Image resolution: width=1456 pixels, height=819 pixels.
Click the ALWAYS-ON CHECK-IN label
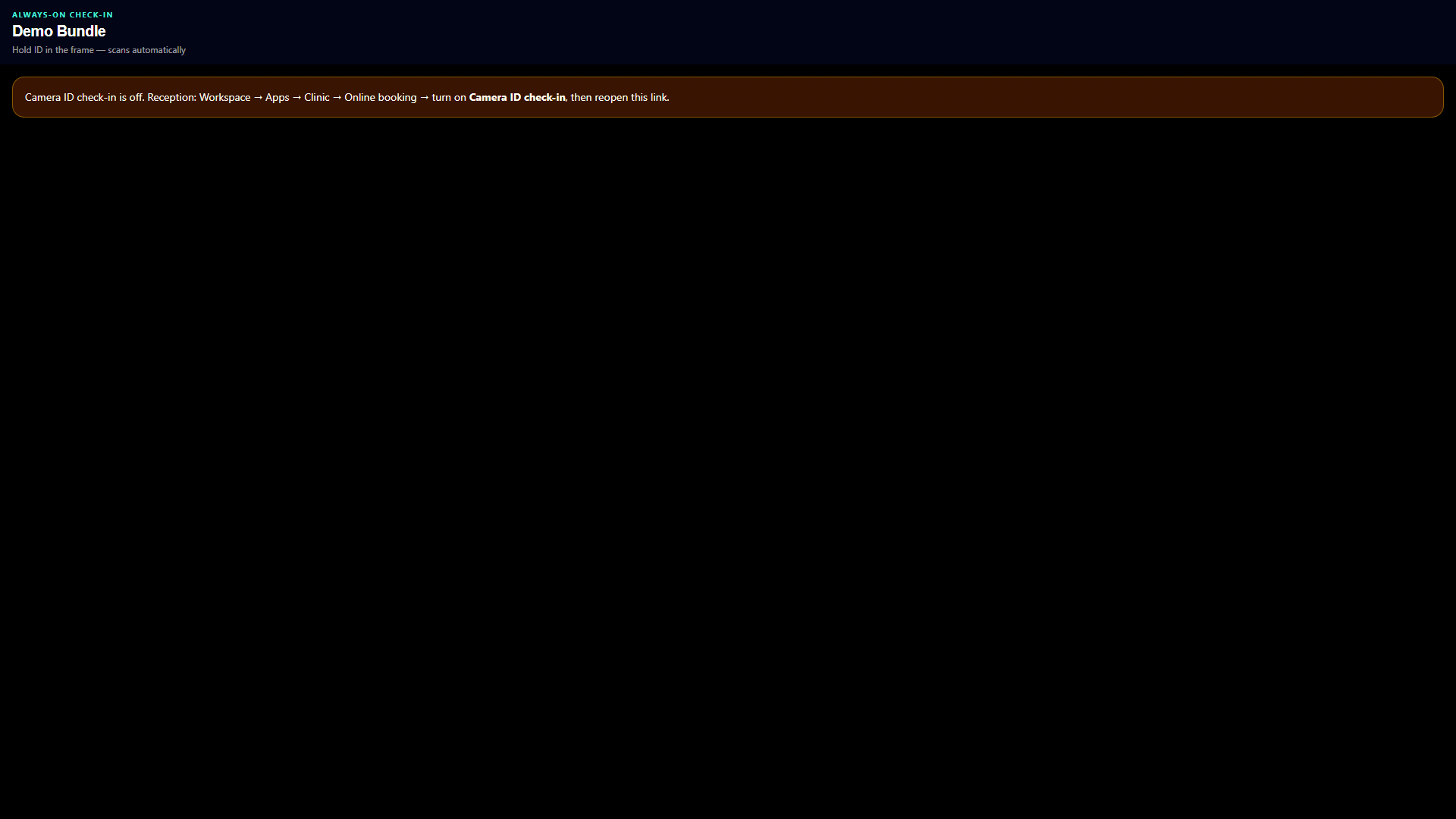coord(62,14)
